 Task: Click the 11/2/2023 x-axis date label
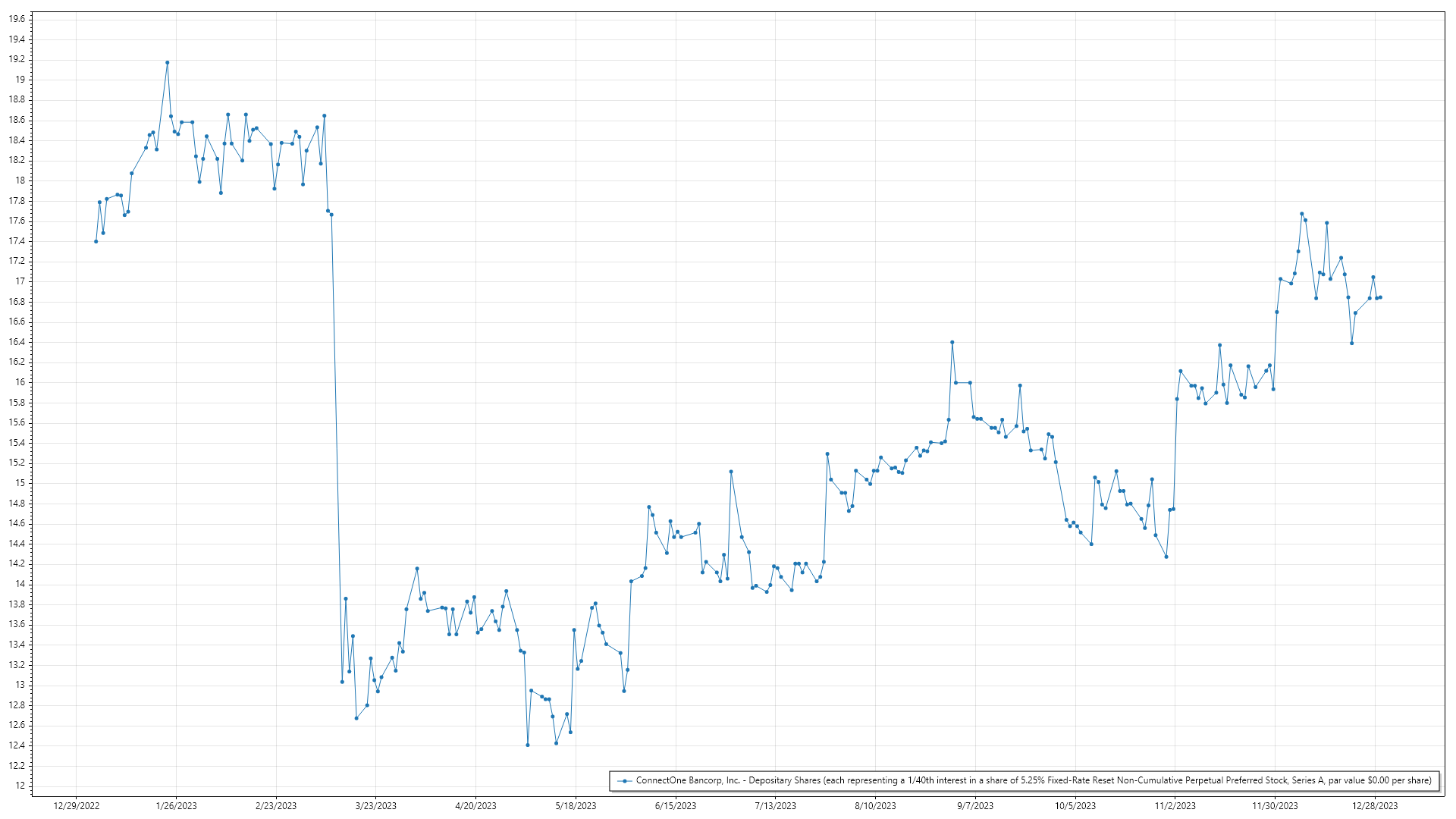click(x=1175, y=805)
